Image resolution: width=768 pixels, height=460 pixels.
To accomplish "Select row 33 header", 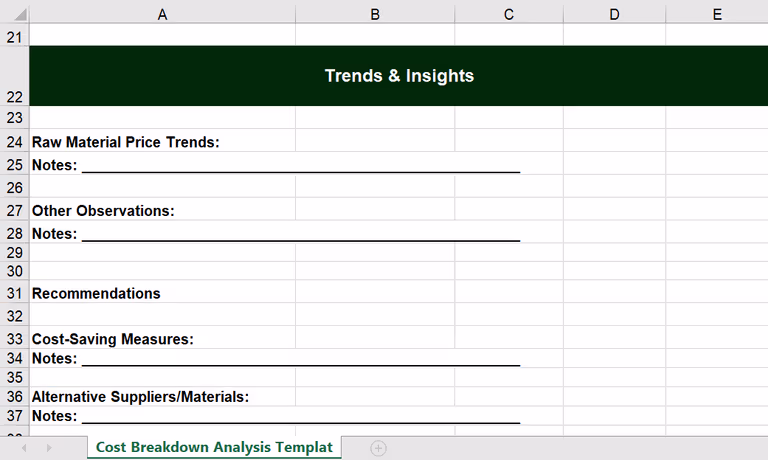I will pos(15,339).
